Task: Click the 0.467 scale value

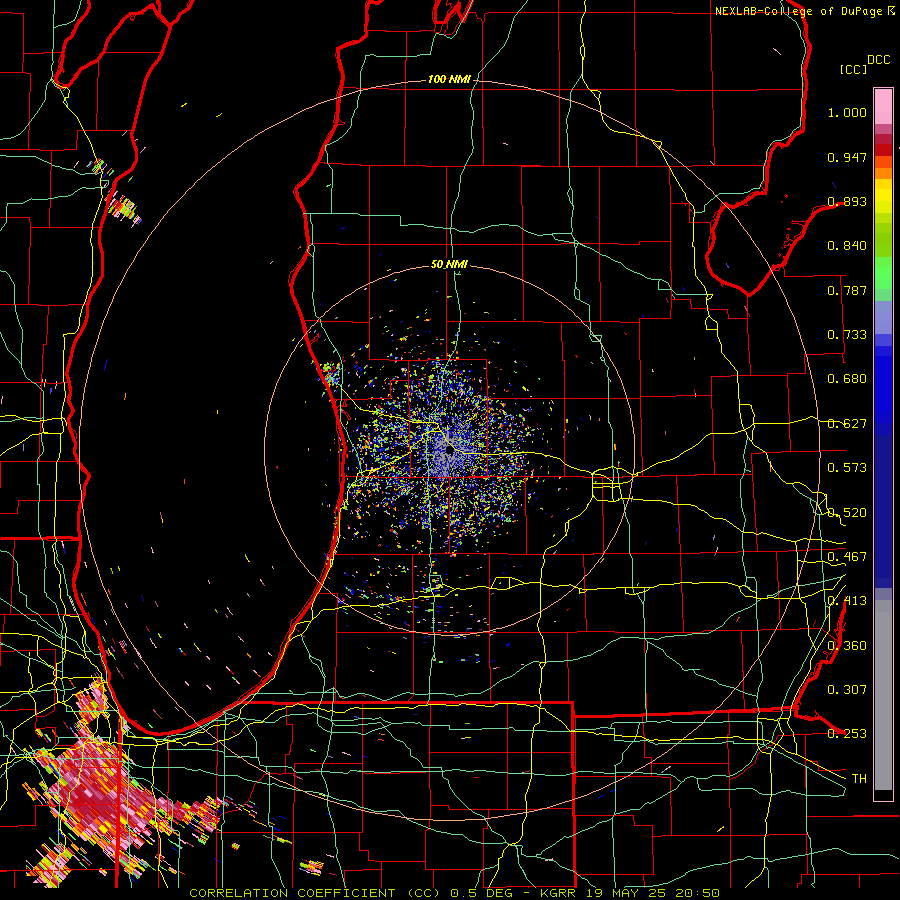Action: [847, 557]
